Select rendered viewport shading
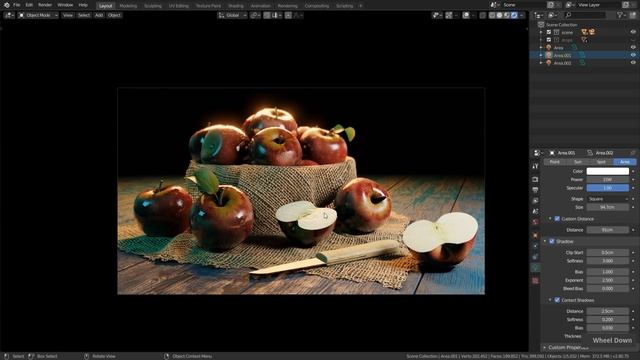 (514, 15)
